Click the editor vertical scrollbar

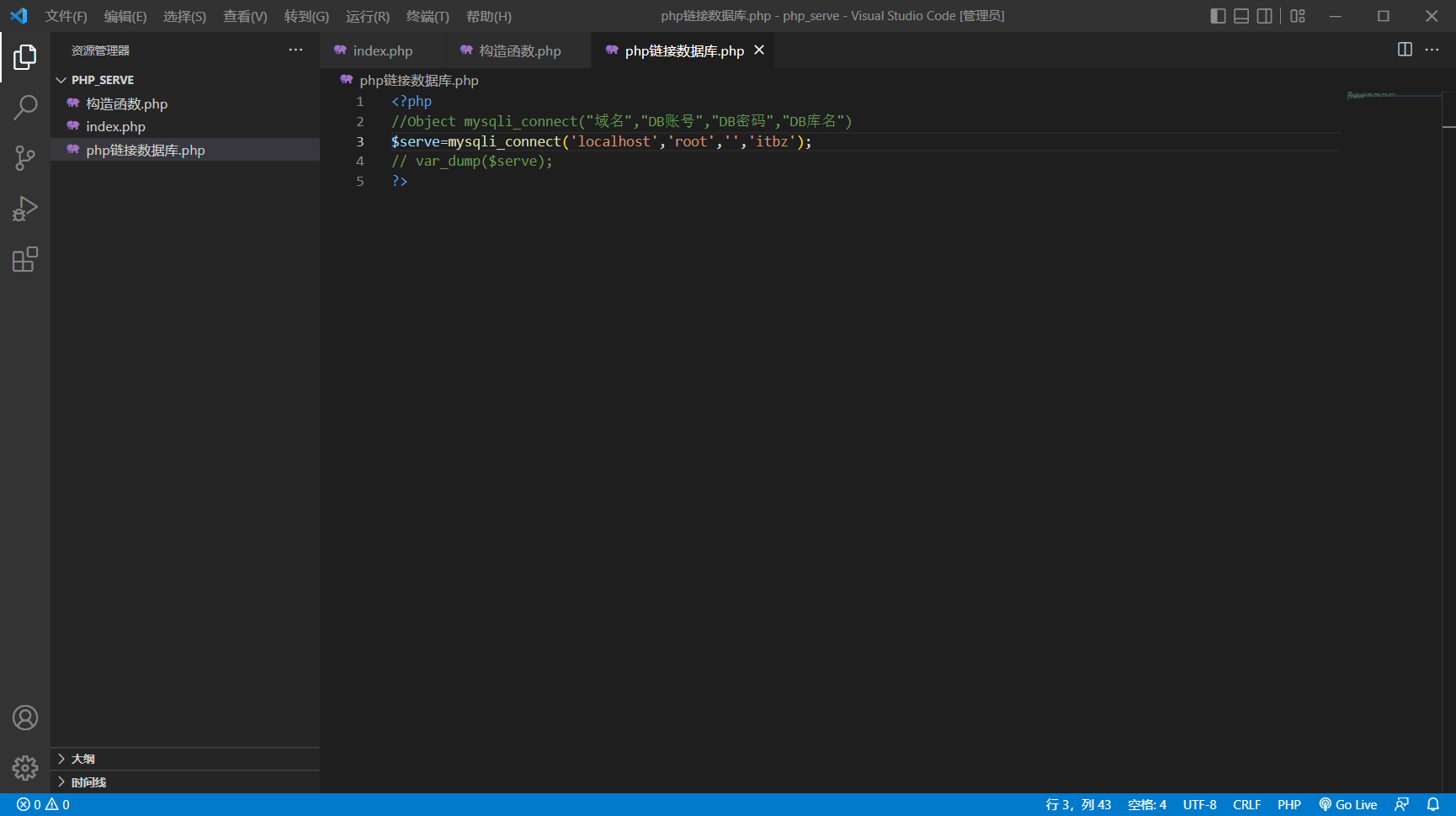click(x=1448, y=442)
